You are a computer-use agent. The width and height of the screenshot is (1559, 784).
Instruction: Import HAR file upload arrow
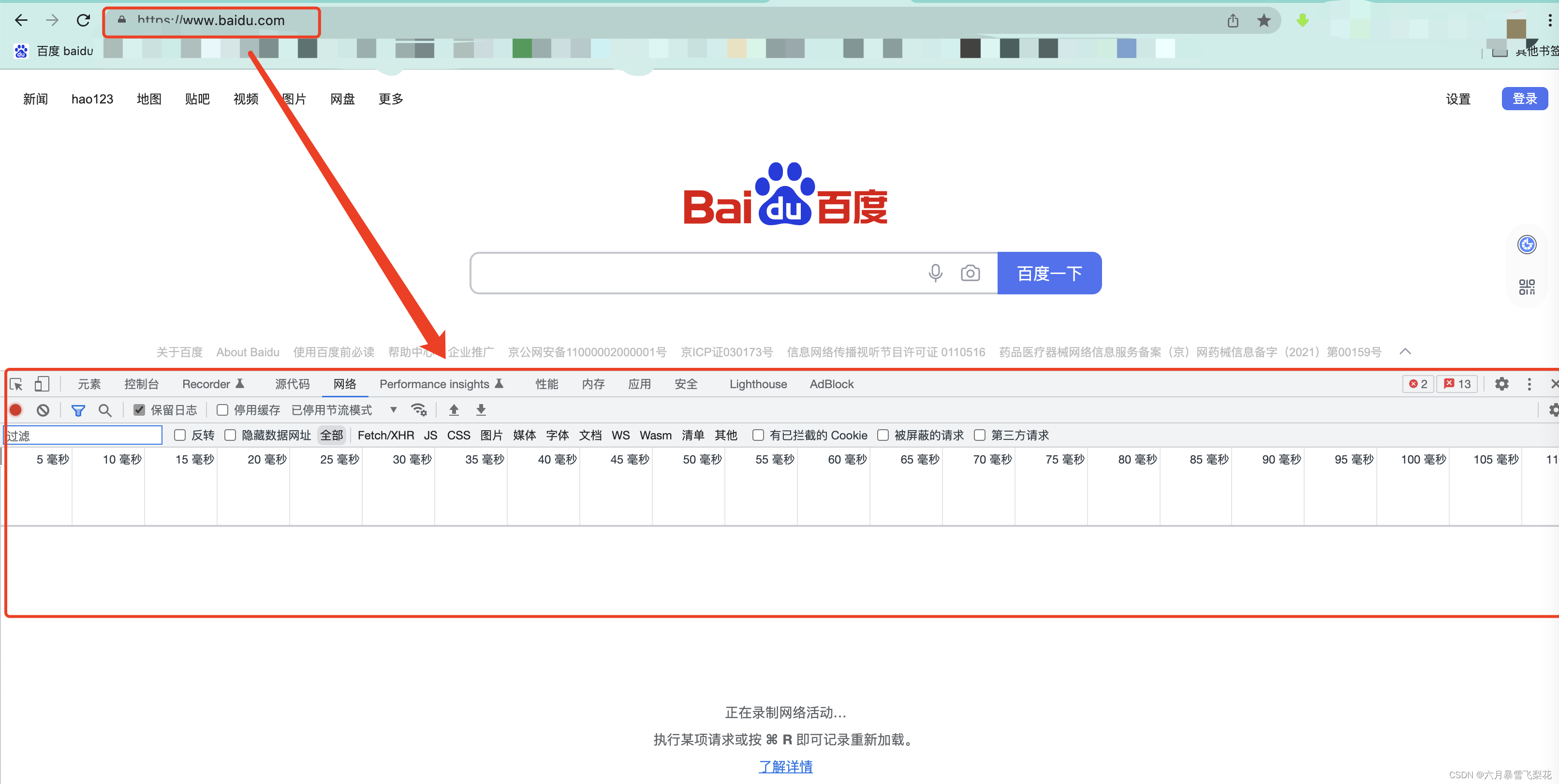454,410
